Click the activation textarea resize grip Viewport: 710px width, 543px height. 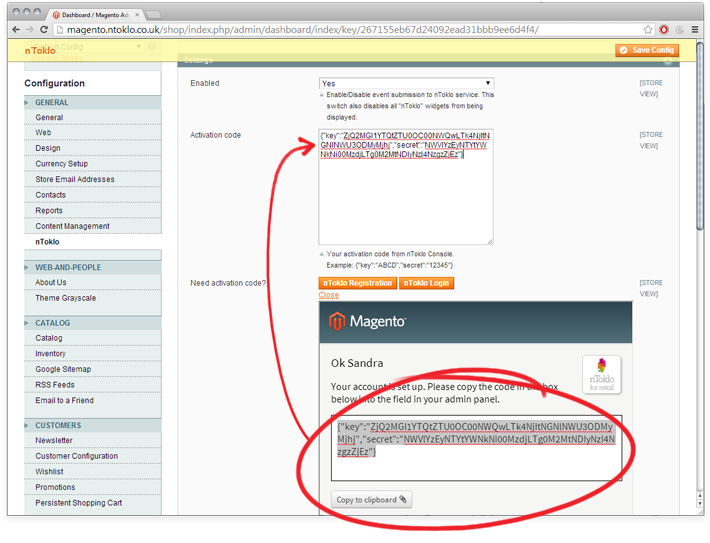(x=490, y=242)
